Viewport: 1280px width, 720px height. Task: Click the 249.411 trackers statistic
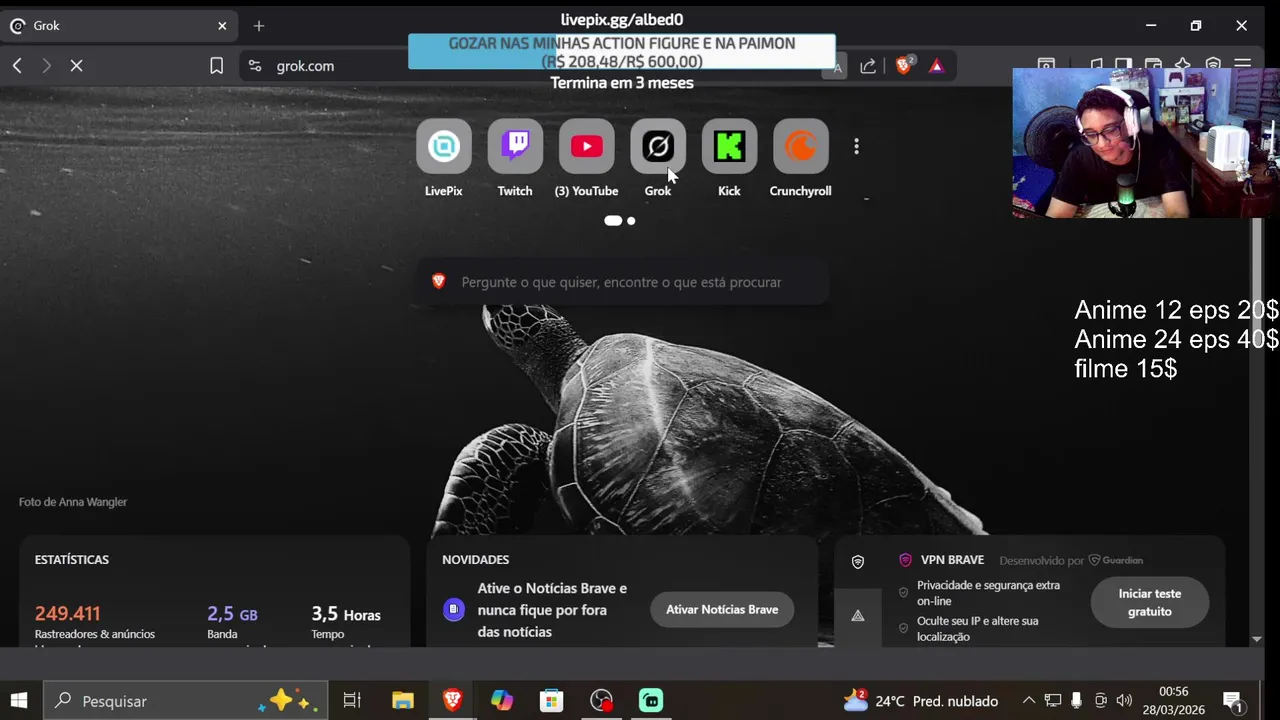[67, 614]
